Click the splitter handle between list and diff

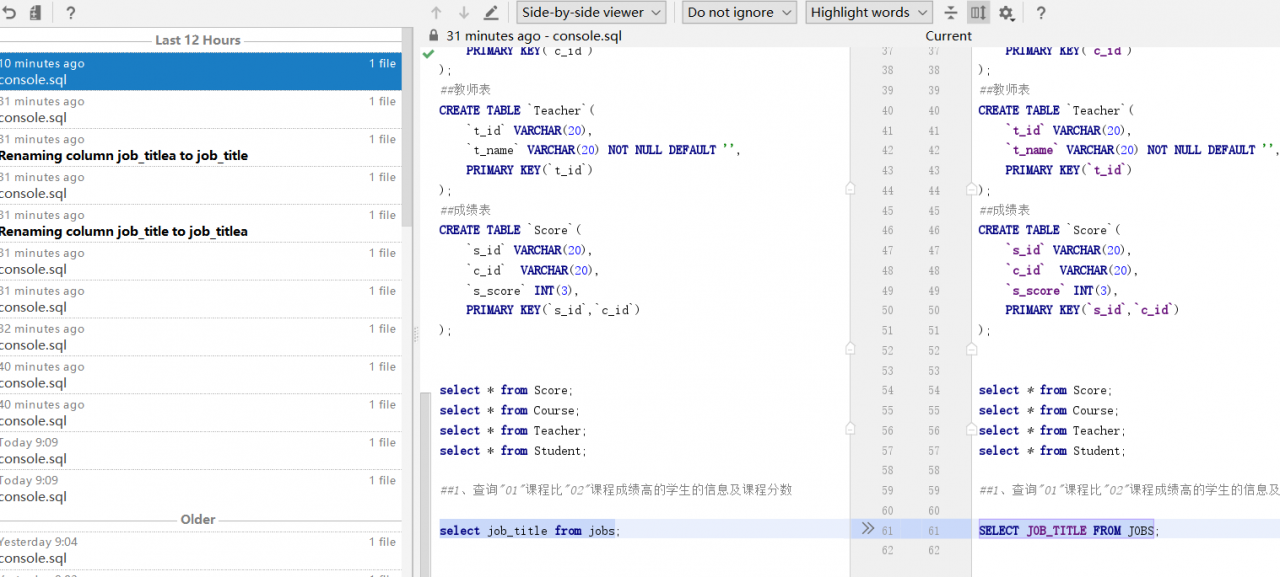(416, 336)
